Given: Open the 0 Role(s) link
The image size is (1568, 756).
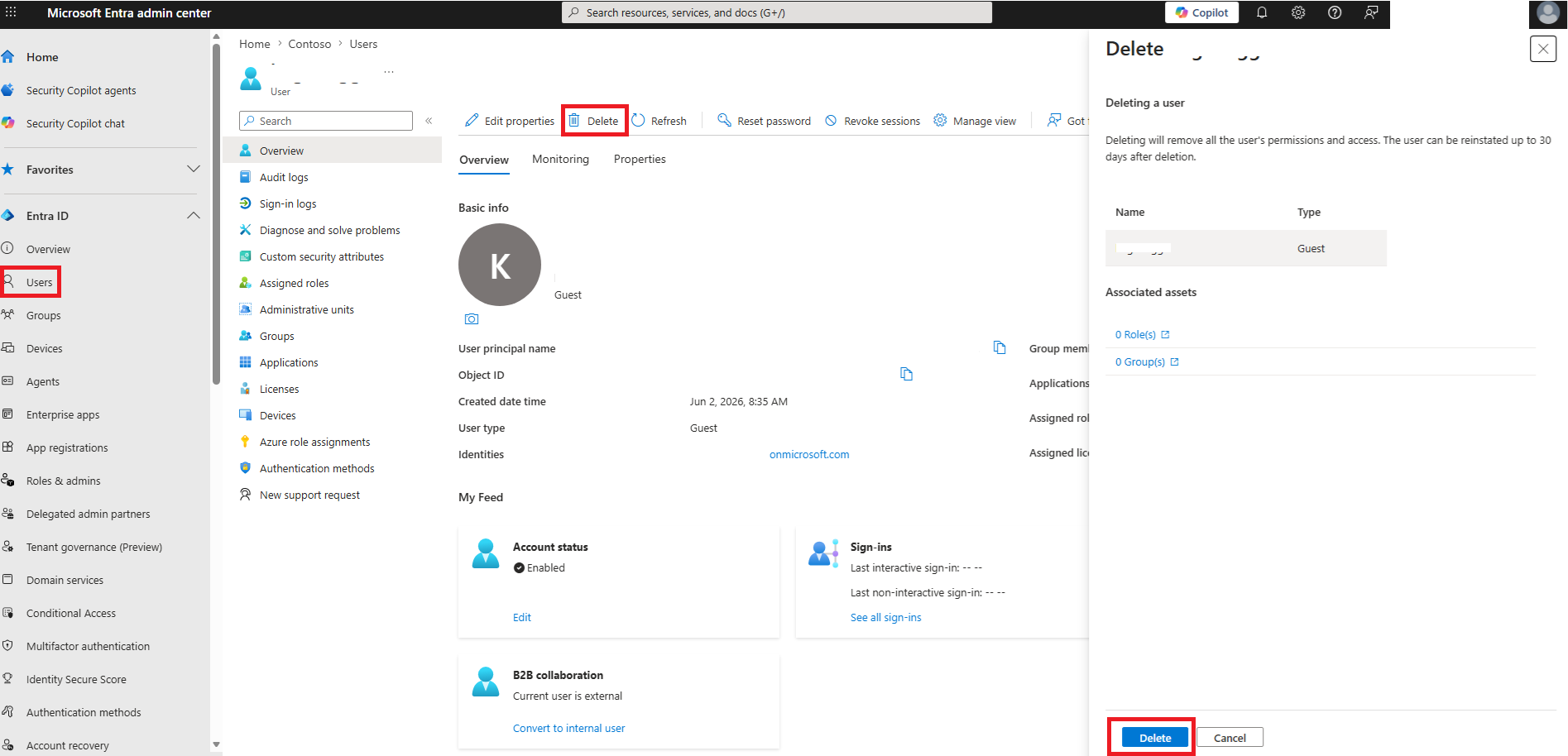Looking at the screenshot, I should 1142,334.
